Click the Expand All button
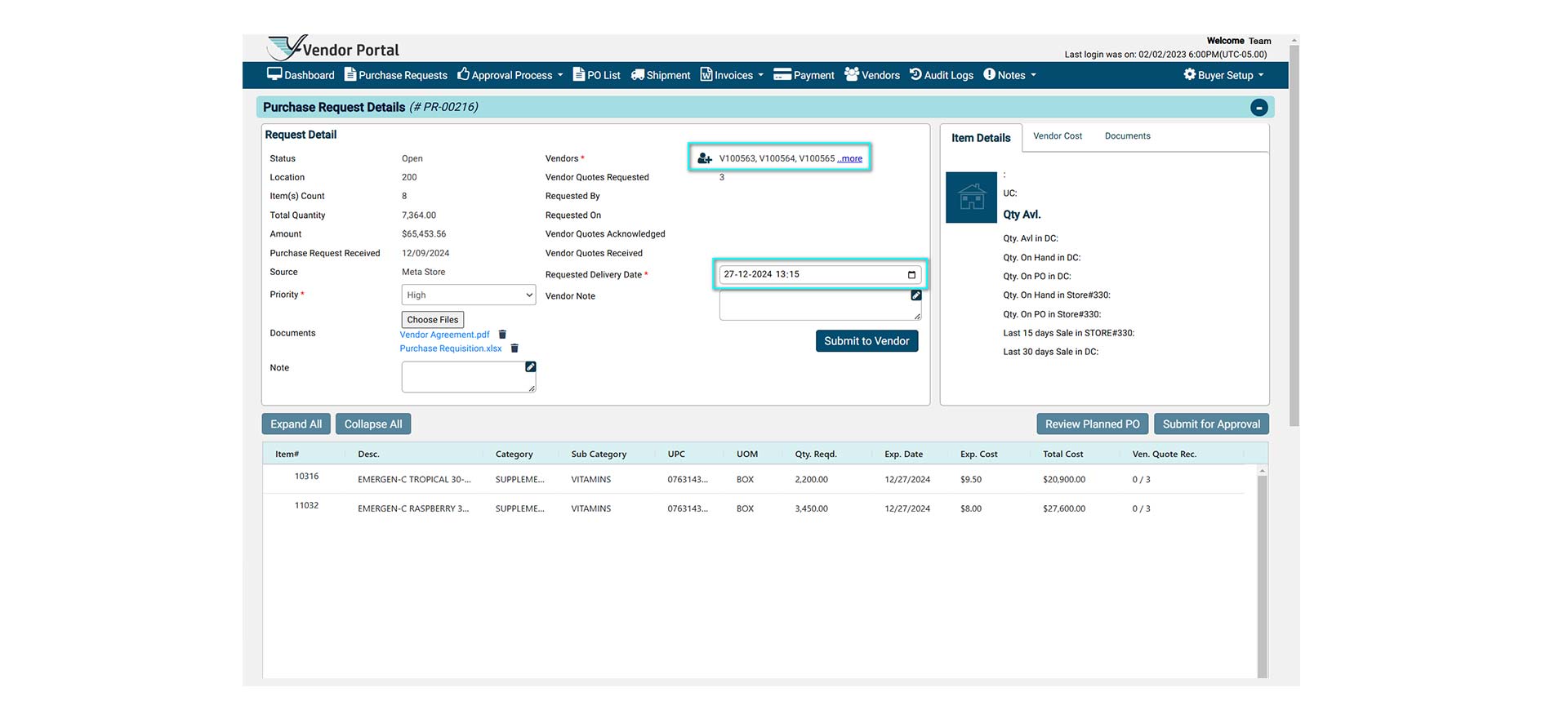Screen dimensions: 1568x710 296,424
